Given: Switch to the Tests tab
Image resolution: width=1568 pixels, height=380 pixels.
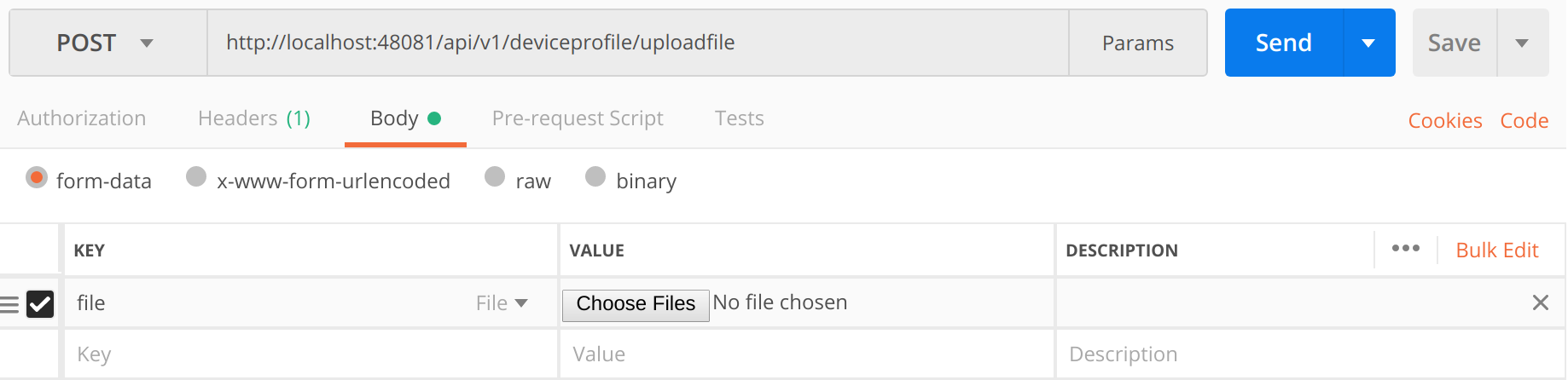Looking at the screenshot, I should [740, 118].
